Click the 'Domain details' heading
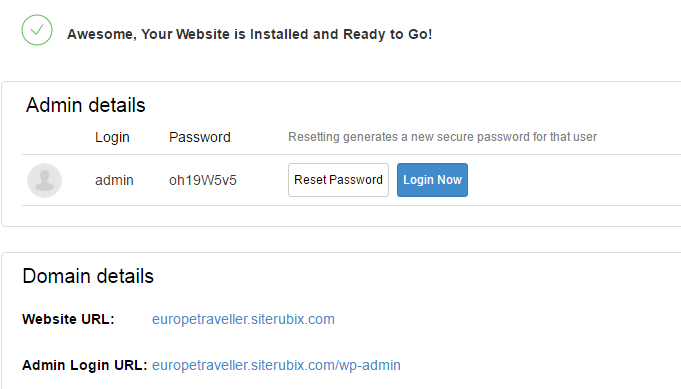Image resolution: width=681 pixels, height=389 pixels. tap(88, 276)
